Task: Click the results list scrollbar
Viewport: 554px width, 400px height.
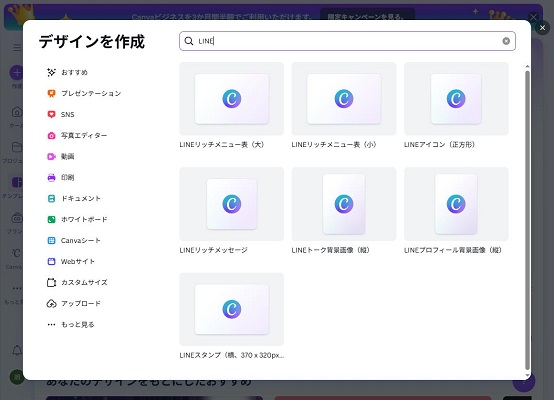Action: (x=527, y=220)
